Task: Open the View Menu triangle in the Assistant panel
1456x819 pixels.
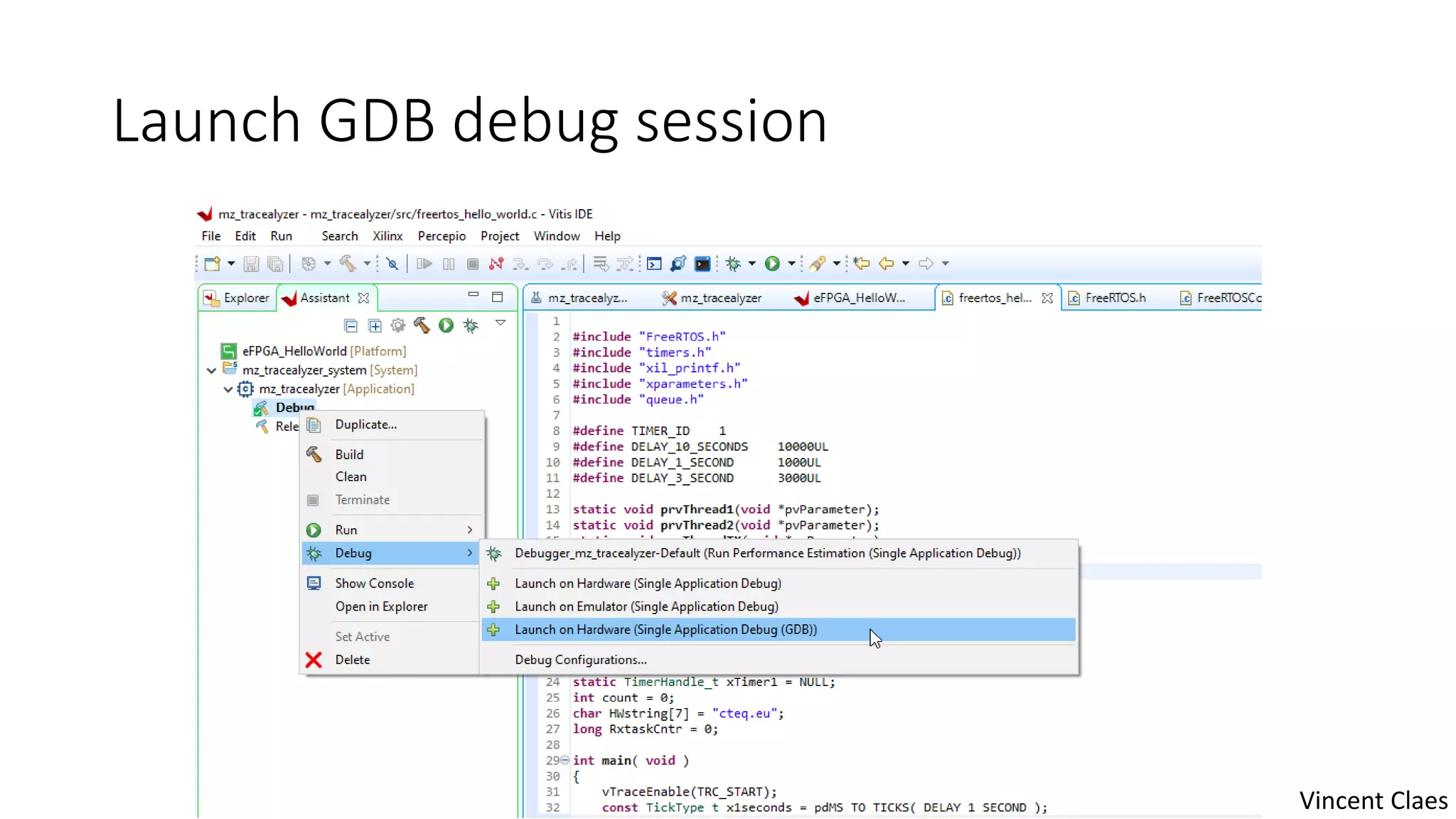Action: pos(500,323)
